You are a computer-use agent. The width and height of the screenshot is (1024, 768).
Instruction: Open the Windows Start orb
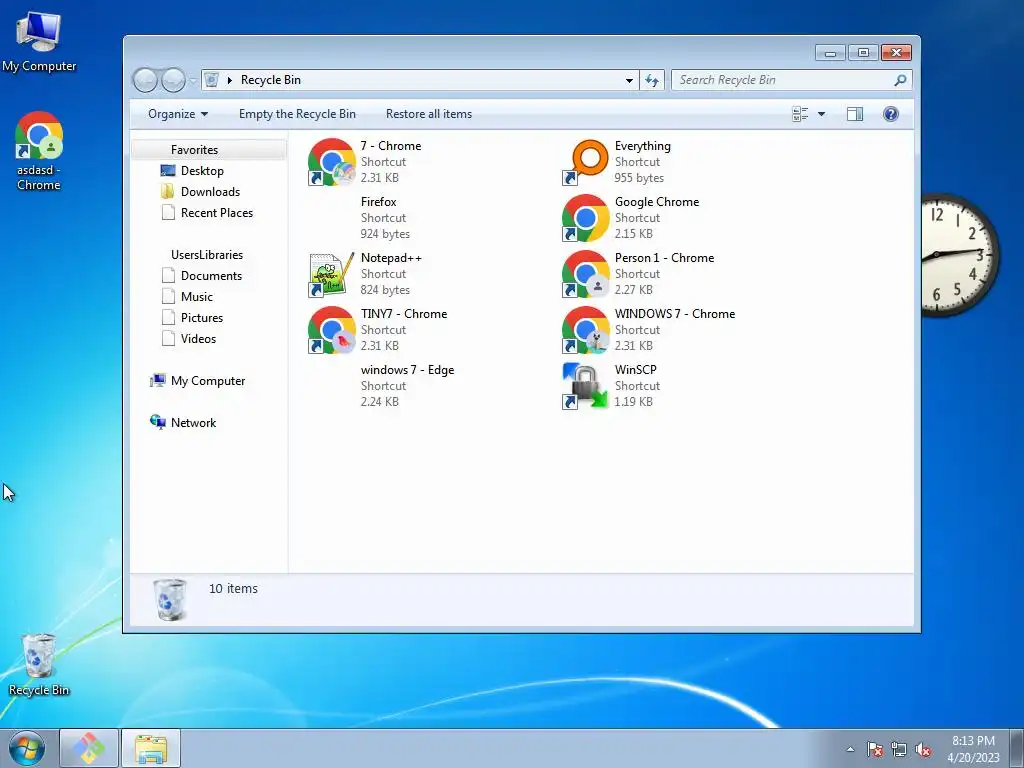(27, 748)
